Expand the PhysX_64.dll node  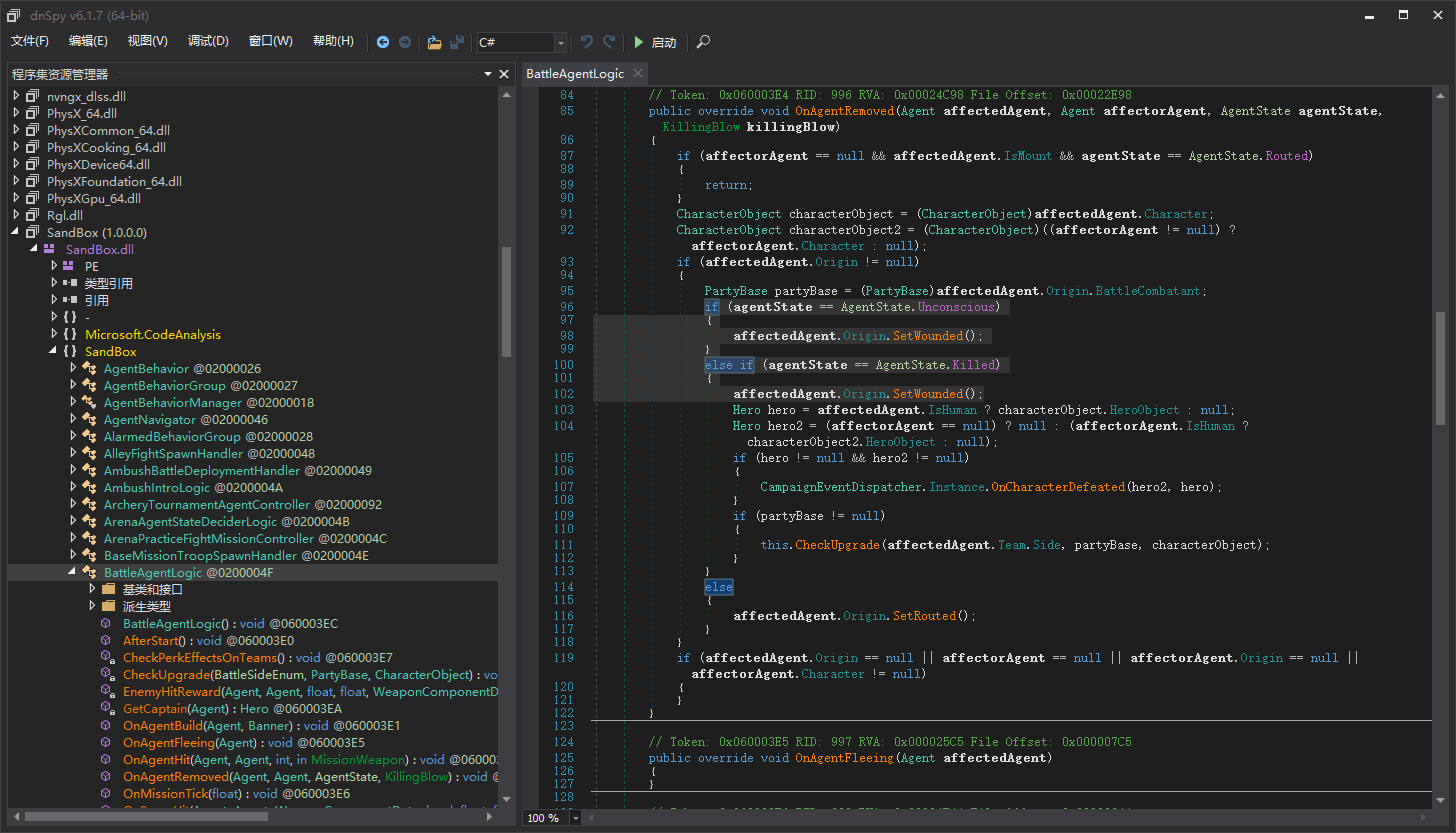pos(16,113)
